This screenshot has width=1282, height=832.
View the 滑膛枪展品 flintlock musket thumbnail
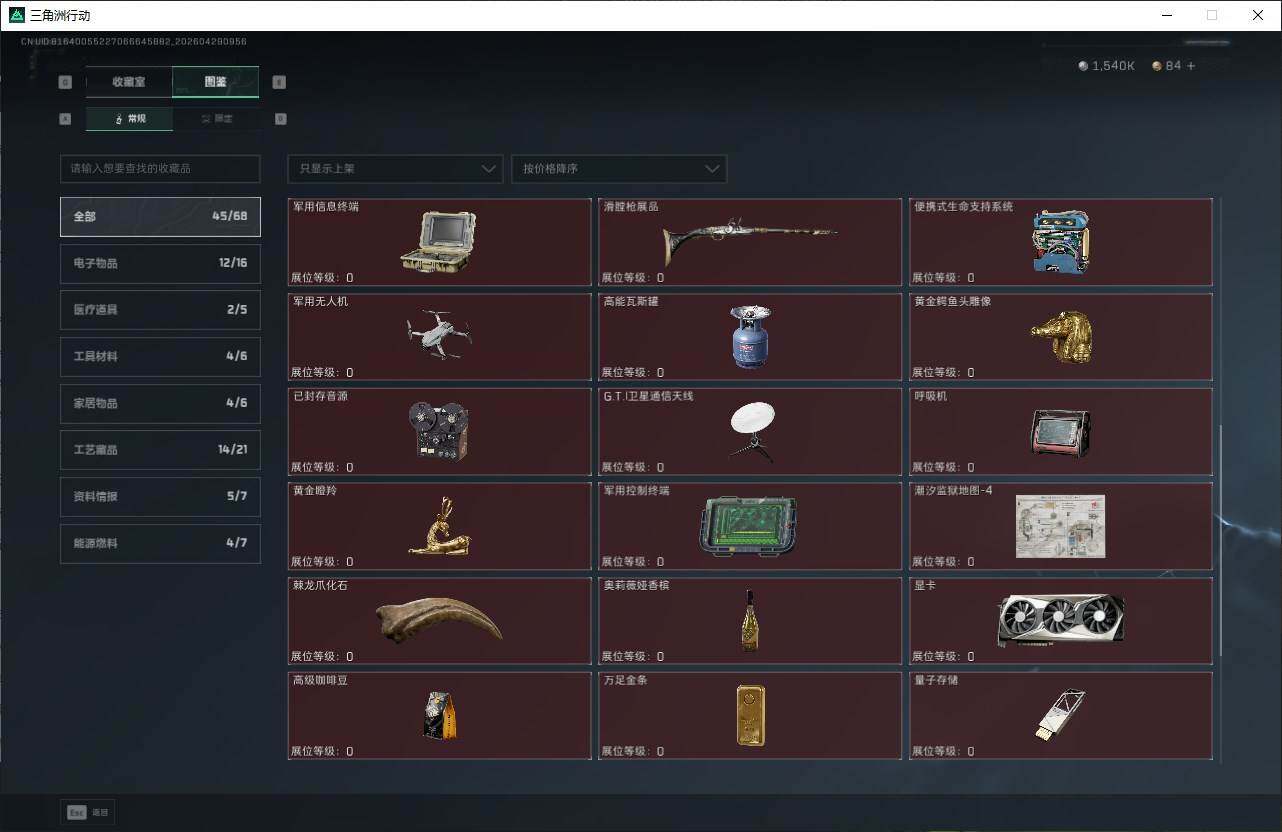pyautogui.click(x=750, y=240)
